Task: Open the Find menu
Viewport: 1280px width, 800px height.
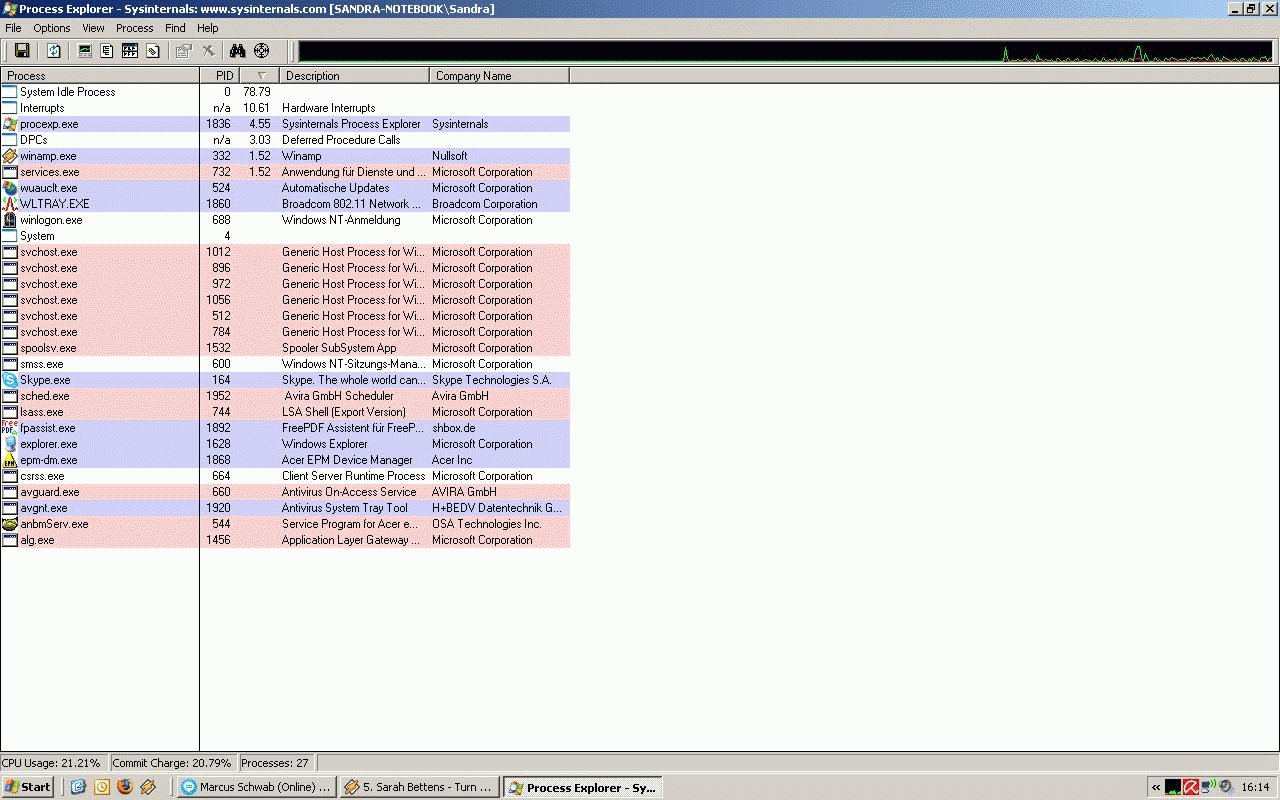Action: coord(175,28)
